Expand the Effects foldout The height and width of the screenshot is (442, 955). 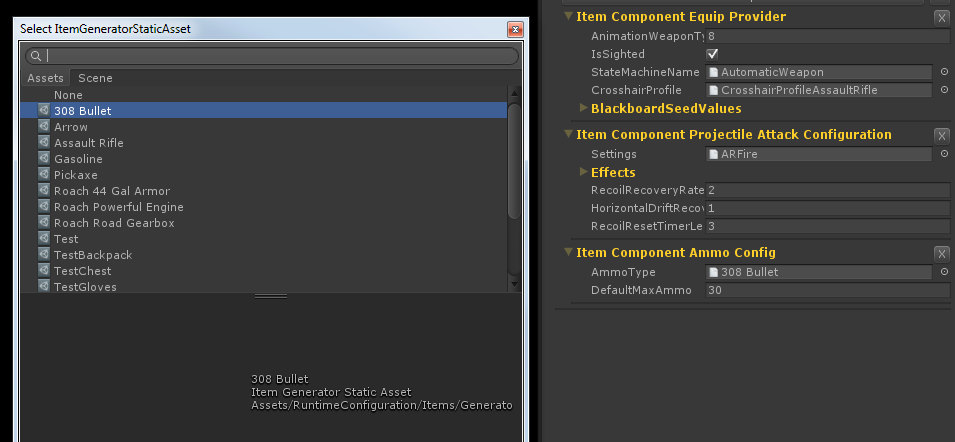[584, 172]
